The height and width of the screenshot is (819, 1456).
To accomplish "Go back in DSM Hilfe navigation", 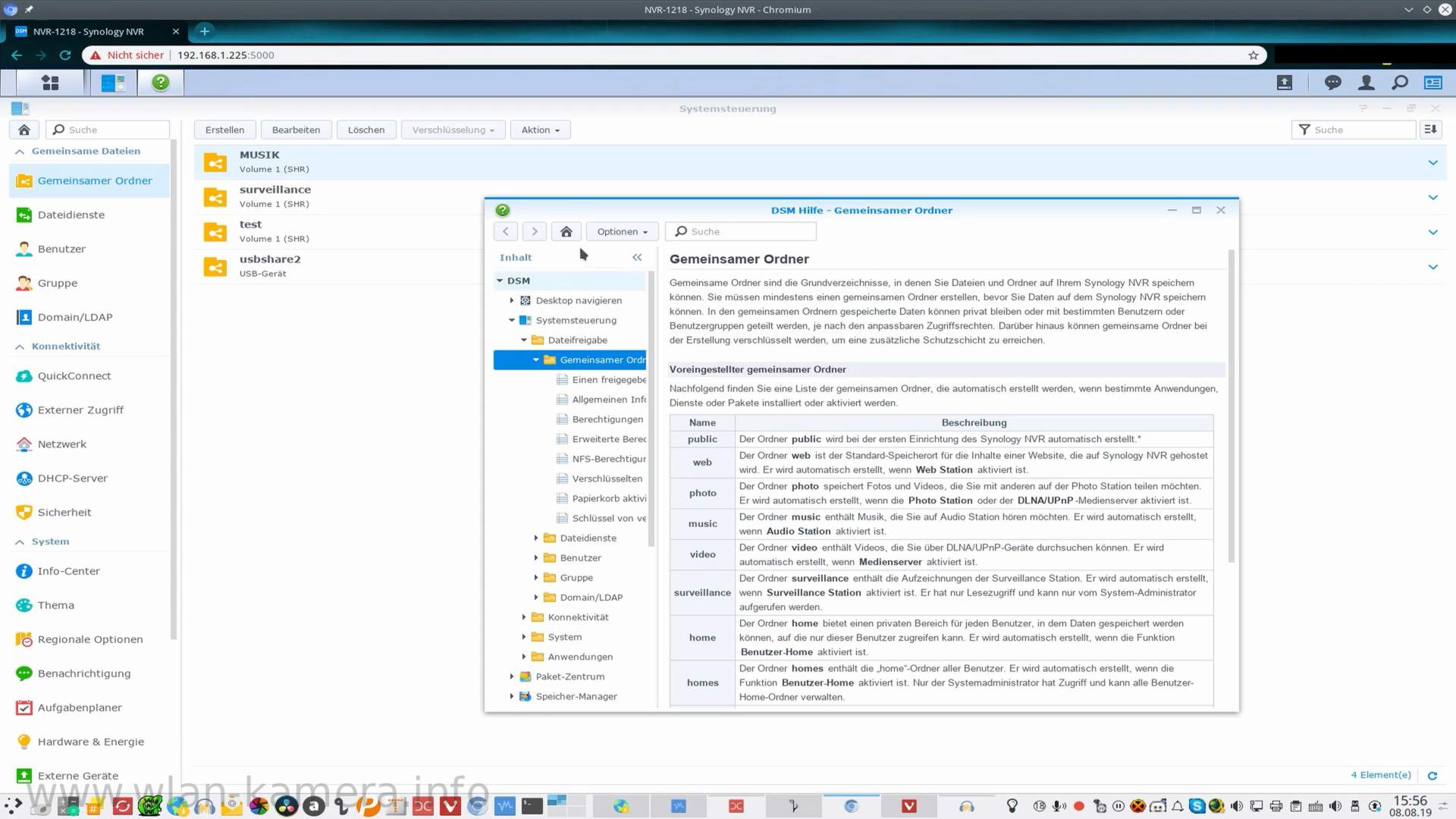I will [x=506, y=231].
